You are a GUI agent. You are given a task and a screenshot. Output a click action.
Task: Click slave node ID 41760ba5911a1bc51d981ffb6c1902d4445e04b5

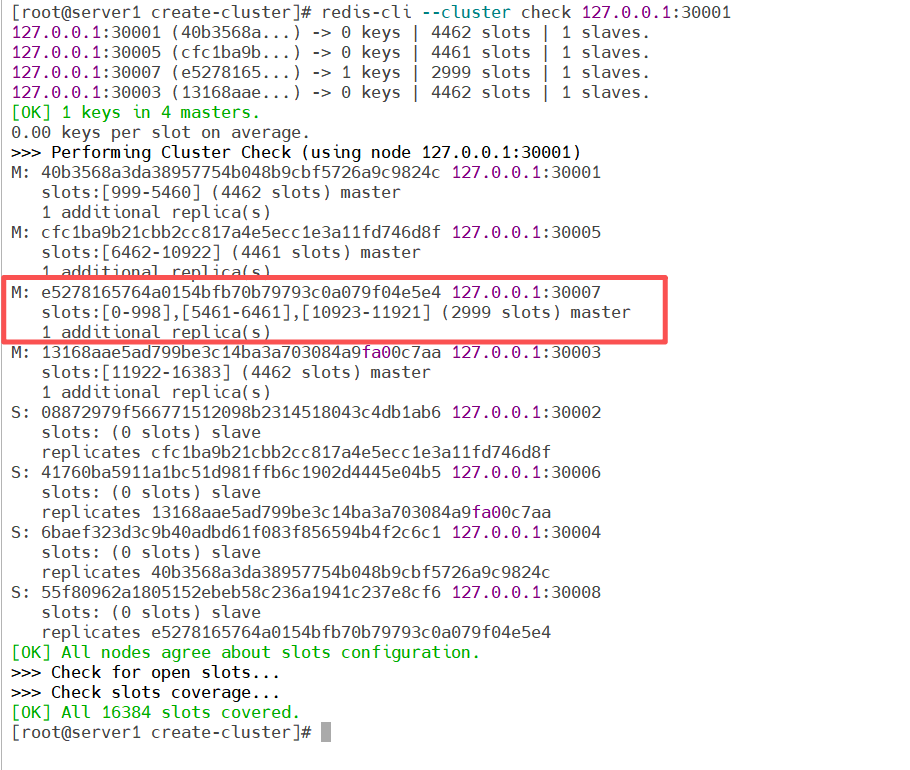tap(240, 472)
